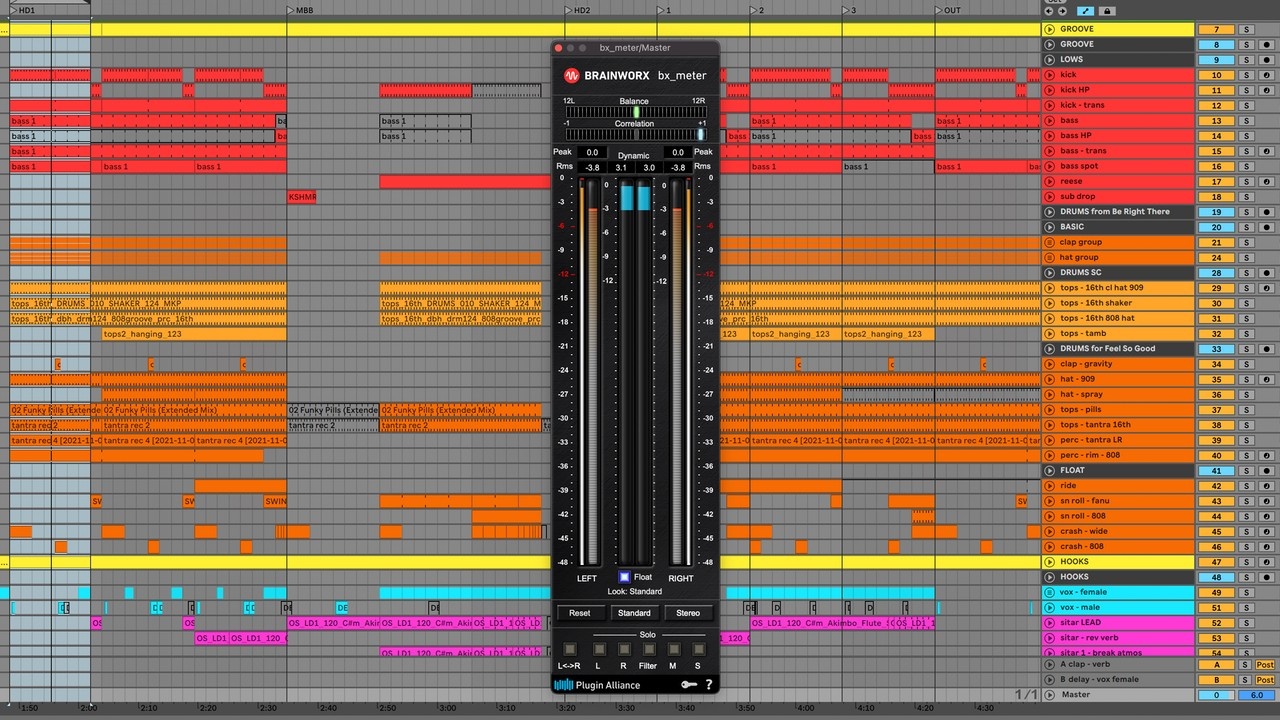Click the kick track's play icon
Viewport: 1280px width, 720px height.
click(x=1049, y=75)
